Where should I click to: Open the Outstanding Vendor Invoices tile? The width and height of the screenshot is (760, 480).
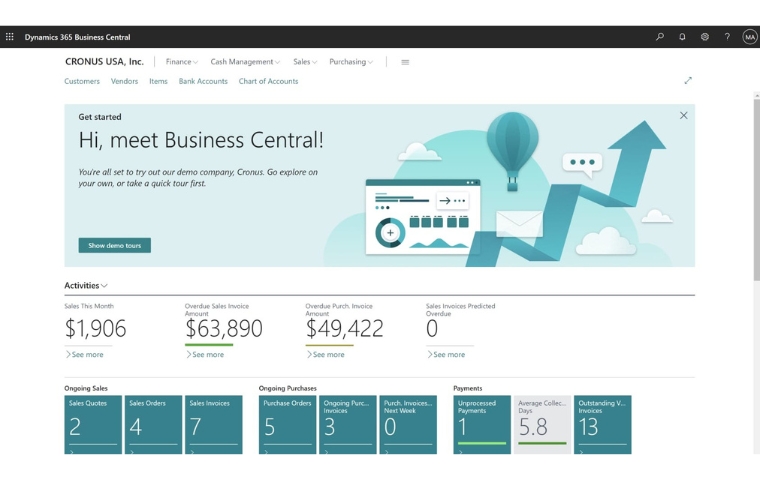[602, 425]
